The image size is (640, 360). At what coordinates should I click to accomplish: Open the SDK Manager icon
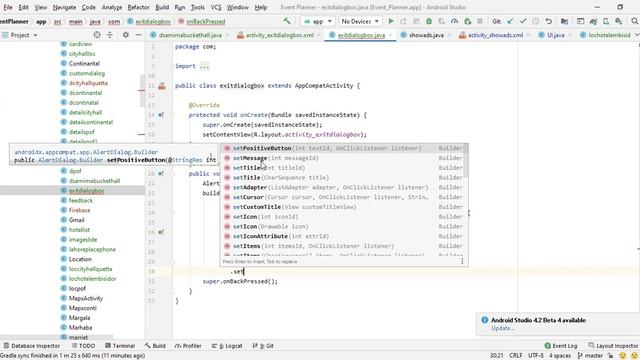619,21
